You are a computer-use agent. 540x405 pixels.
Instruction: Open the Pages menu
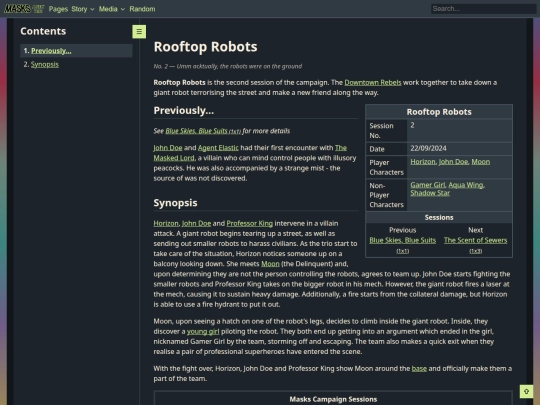click(58, 9)
